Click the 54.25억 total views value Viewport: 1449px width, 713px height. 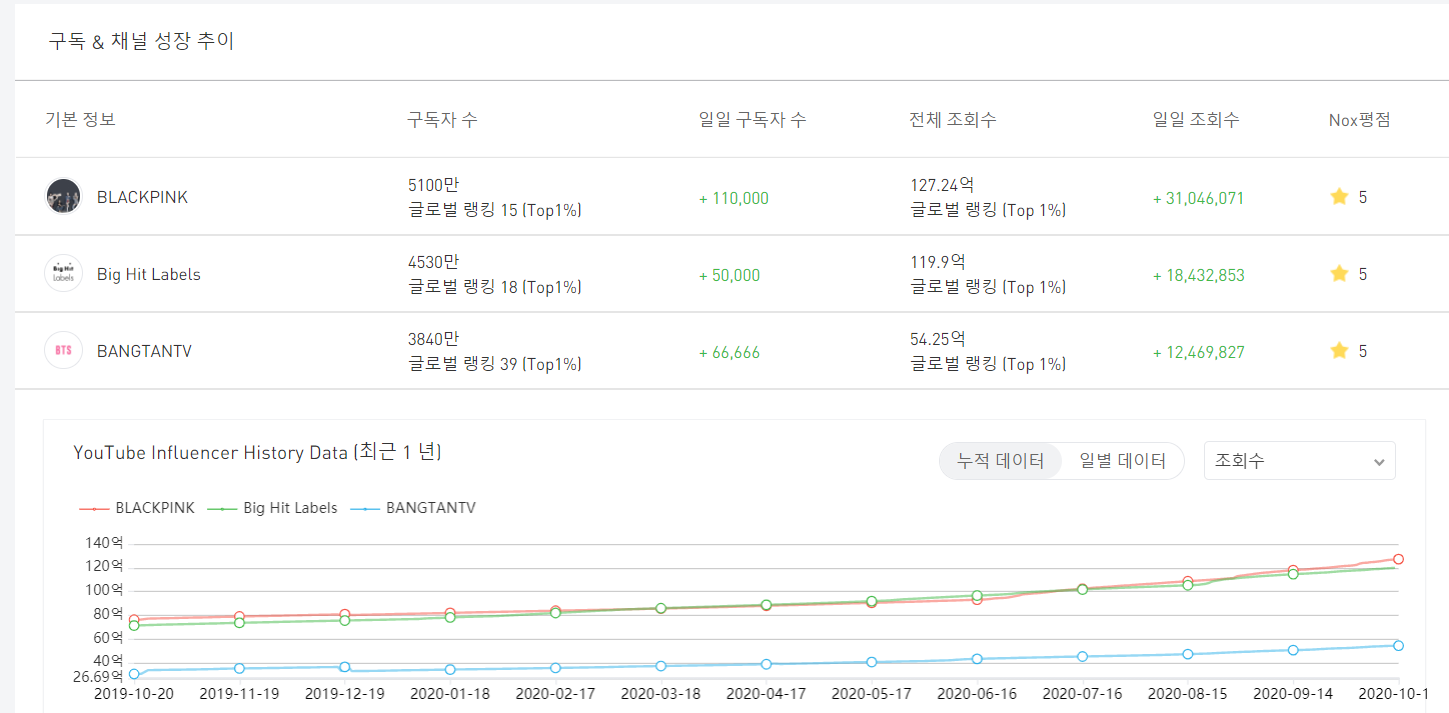coord(937,339)
